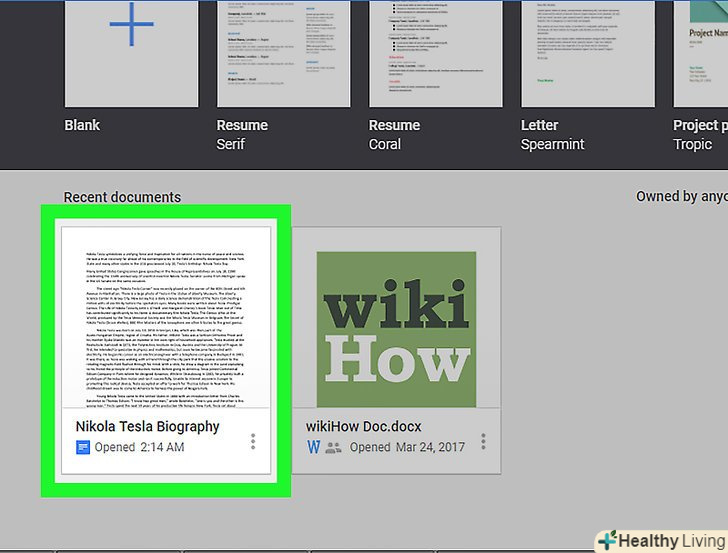
Task: Click the Opened 2:14 AM timestamp
Action: click(139, 447)
